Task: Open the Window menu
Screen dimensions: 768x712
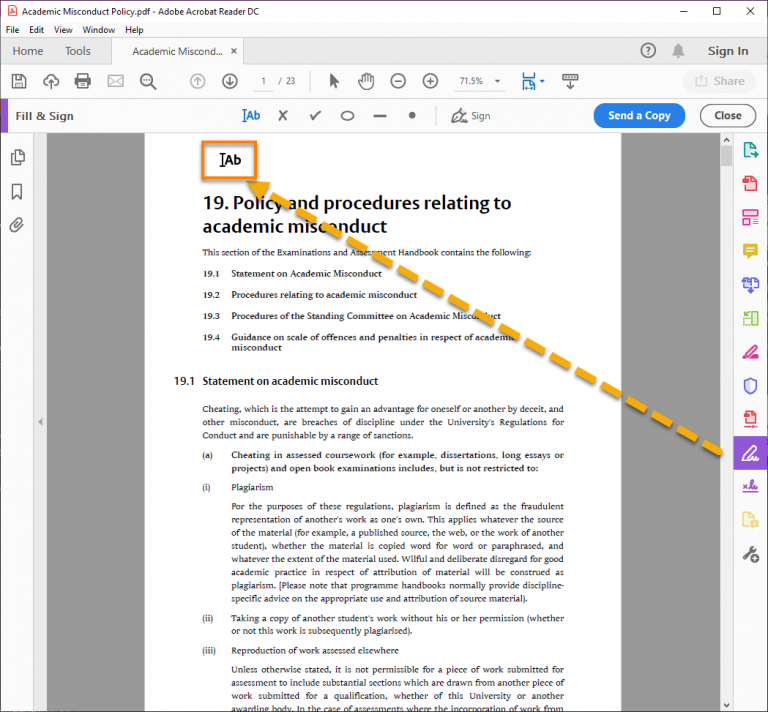Action: (98, 30)
